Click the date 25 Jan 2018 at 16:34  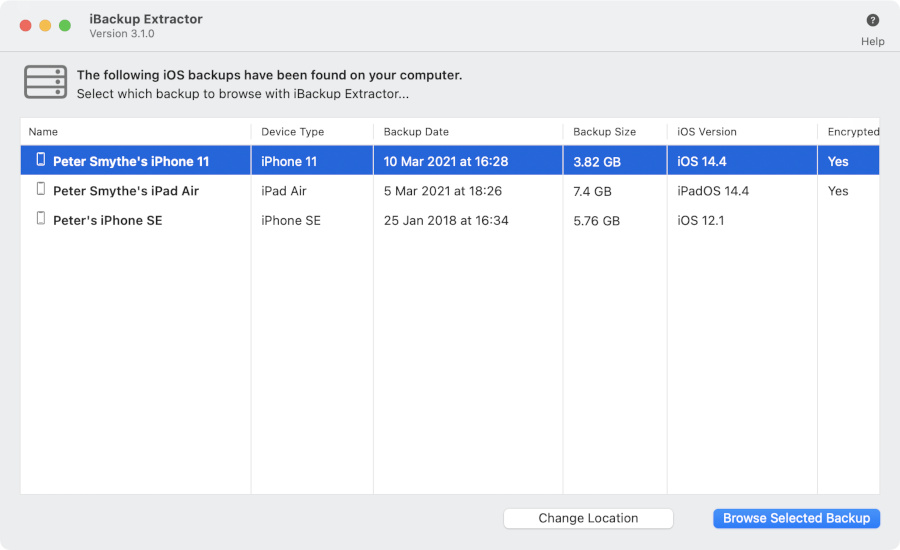pos(446,220)
